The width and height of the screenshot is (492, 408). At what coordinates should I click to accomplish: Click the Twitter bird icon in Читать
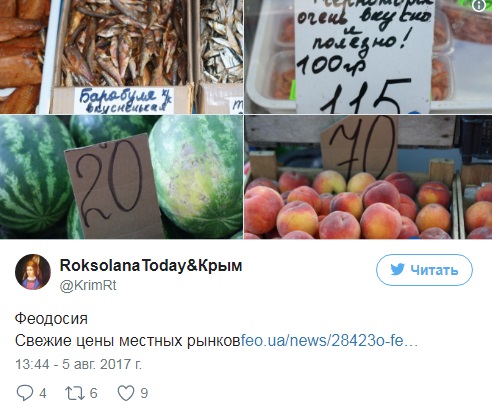coord(397,270)
